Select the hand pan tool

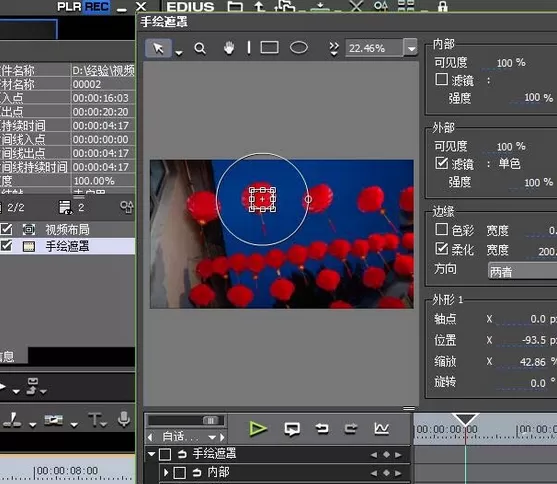pyautogui.click(x=229, y=48)
